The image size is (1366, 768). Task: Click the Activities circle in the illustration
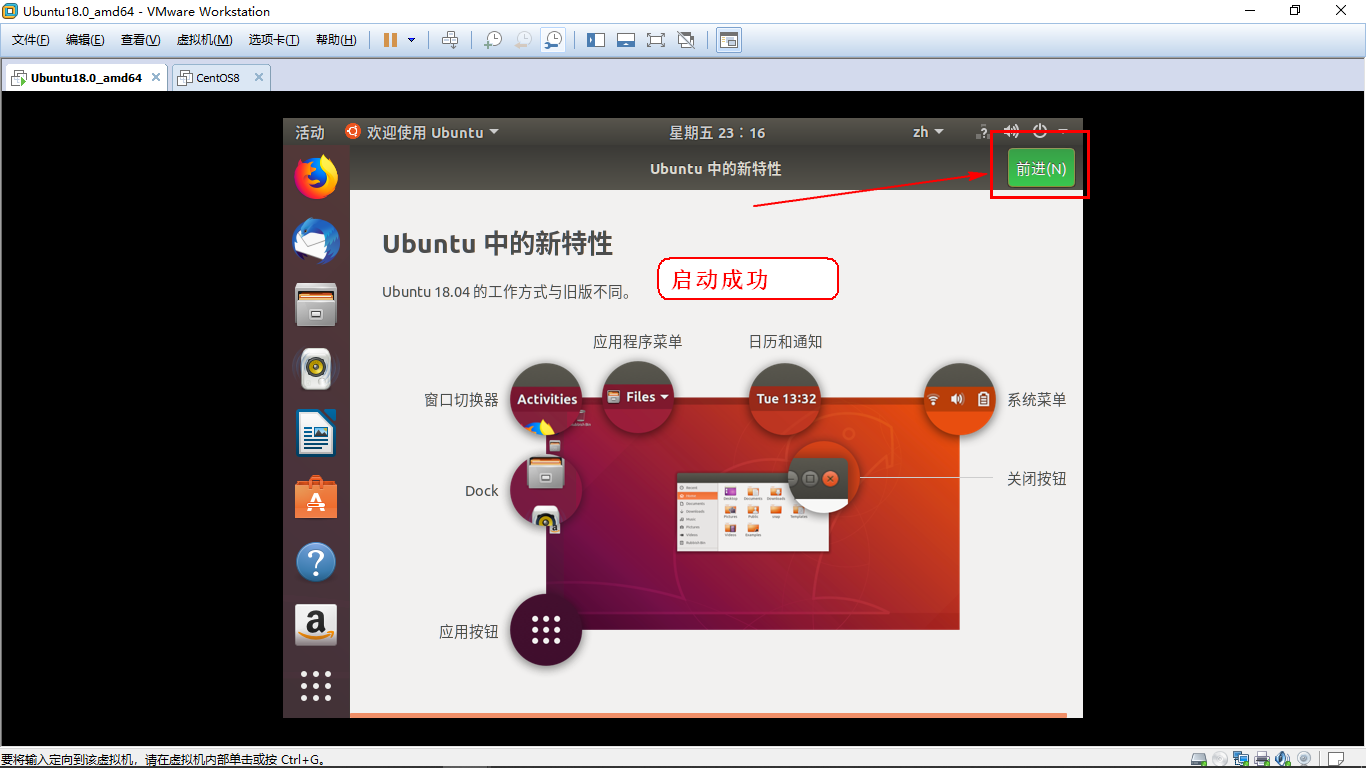coord(547,398)
